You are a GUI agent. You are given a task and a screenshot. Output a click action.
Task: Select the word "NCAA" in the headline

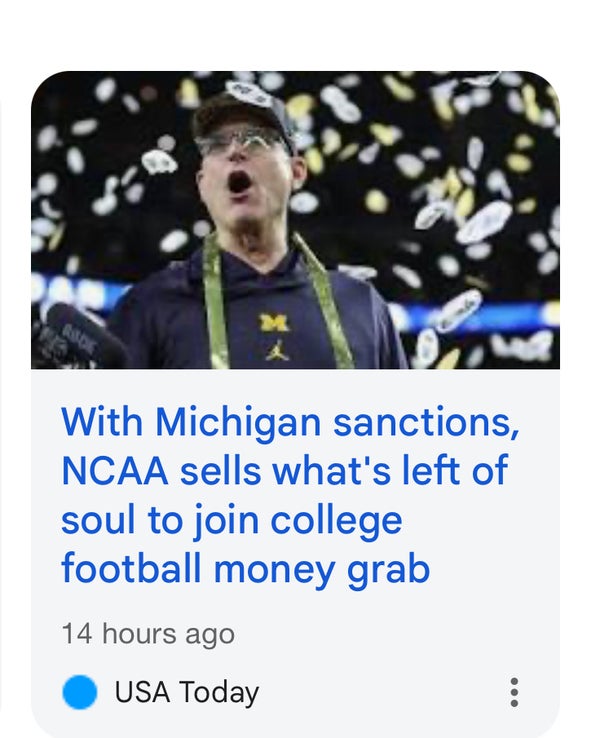(115, 471)
